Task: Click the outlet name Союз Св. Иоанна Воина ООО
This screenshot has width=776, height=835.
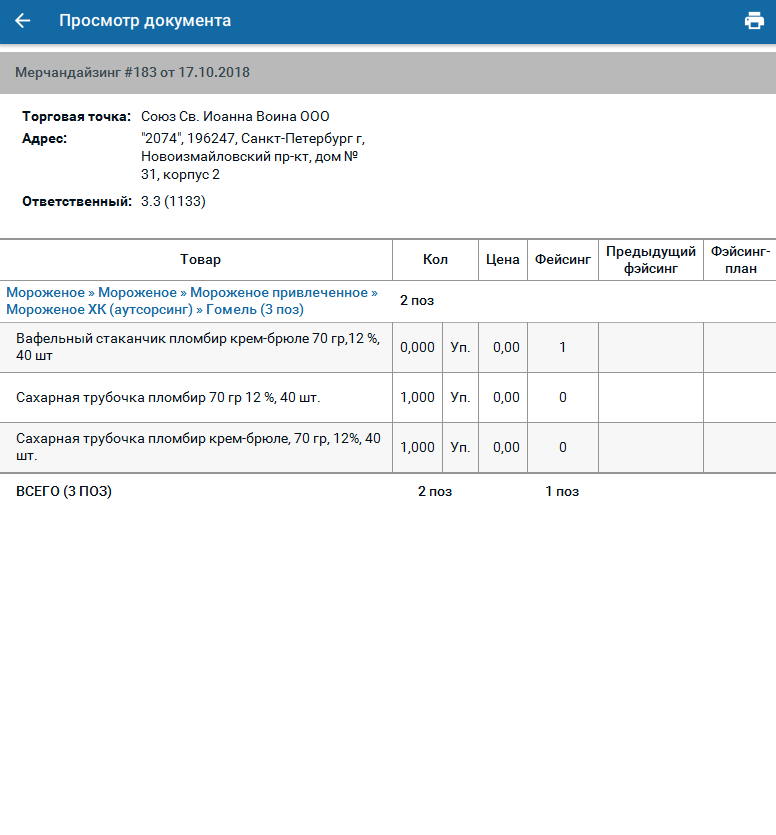Action: tap(235, 117)
